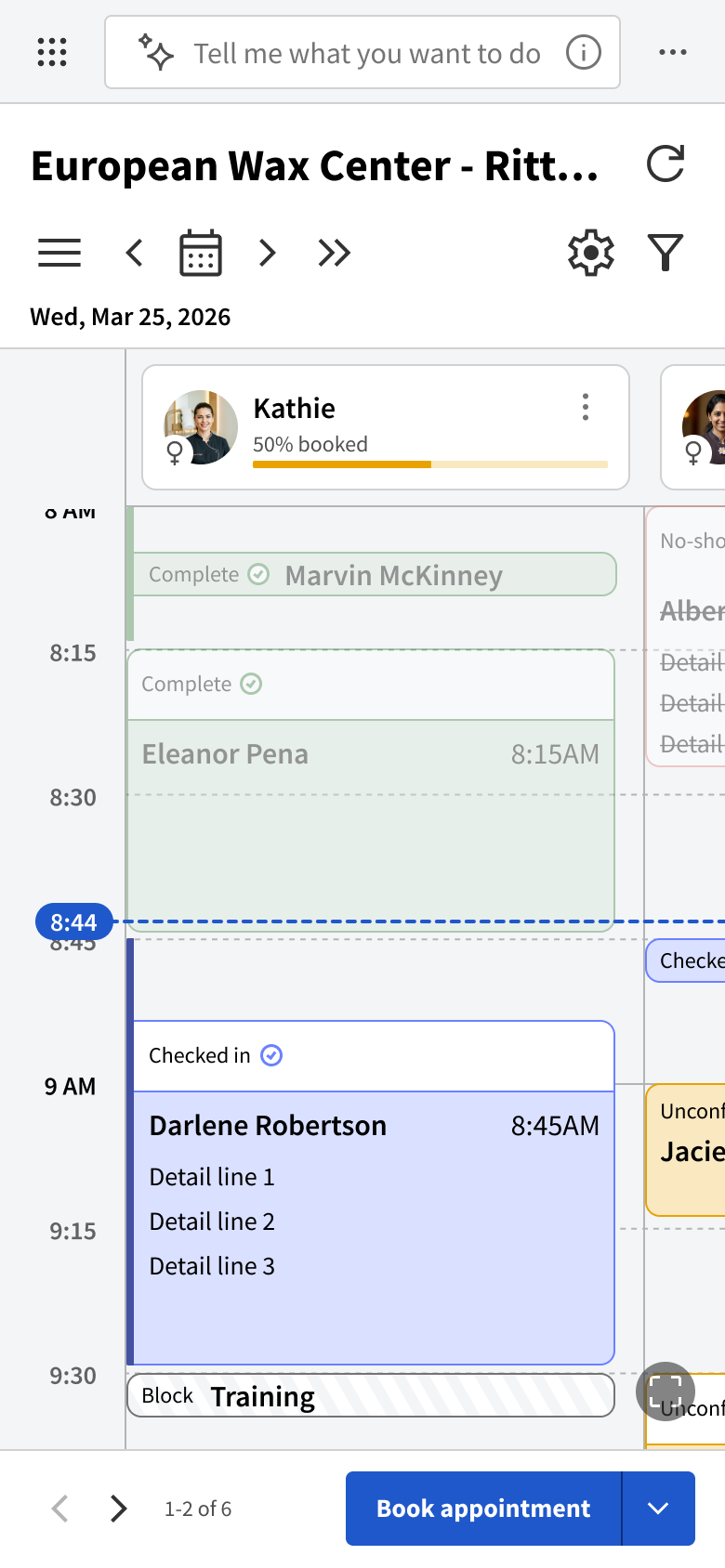Open the app launcher grid icon
Image resolution: width=725 pixels, height=1568 pixels.
click(52, 52)
